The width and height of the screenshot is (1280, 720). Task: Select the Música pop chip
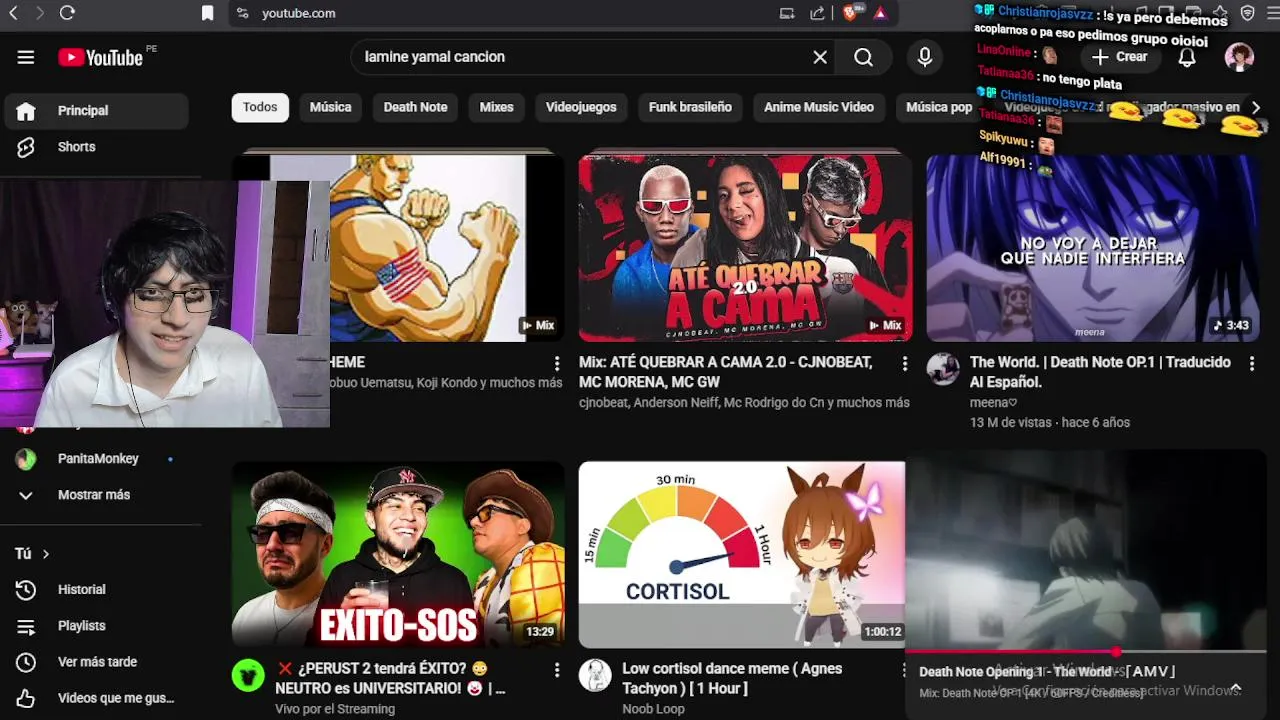pos(939,107)
